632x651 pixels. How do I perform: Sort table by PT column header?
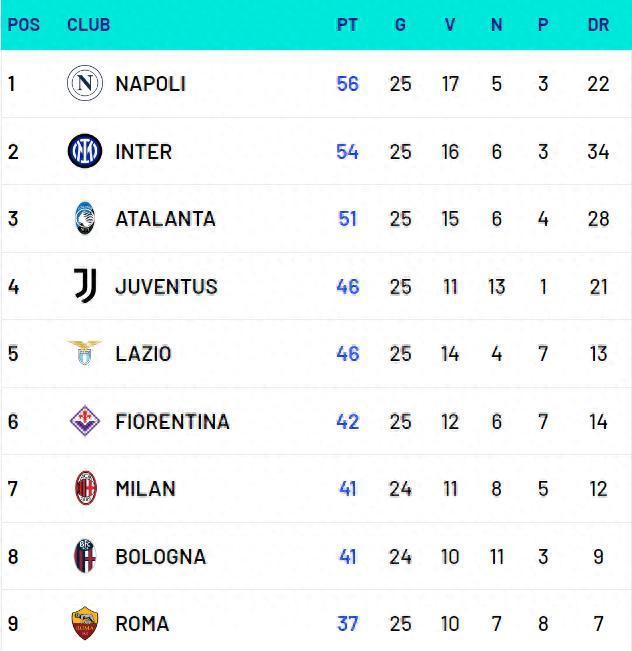pyautogui.click(x=347, y=24)
